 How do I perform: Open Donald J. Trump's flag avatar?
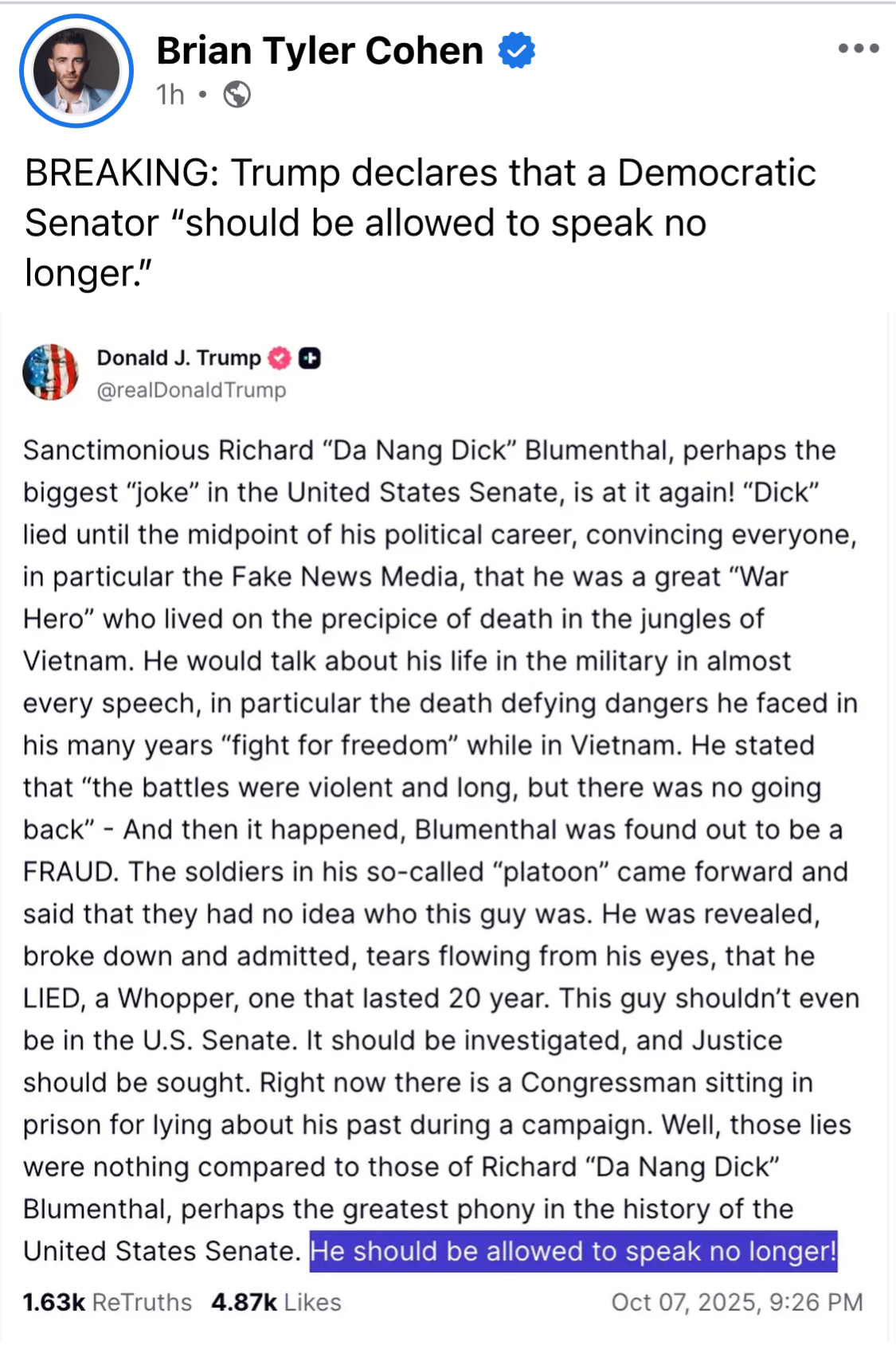coord(50,372)
